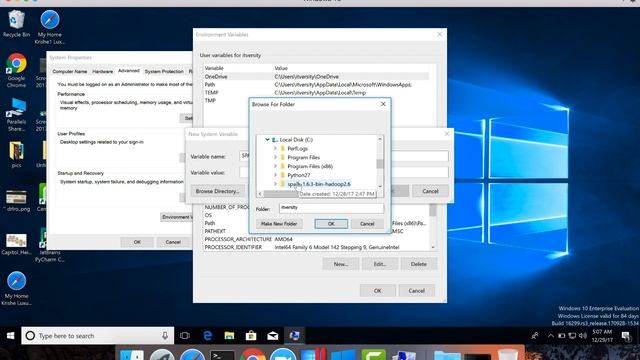Select the PerfLogs folder
Viewport: 640px width, 360px height.
297,149
